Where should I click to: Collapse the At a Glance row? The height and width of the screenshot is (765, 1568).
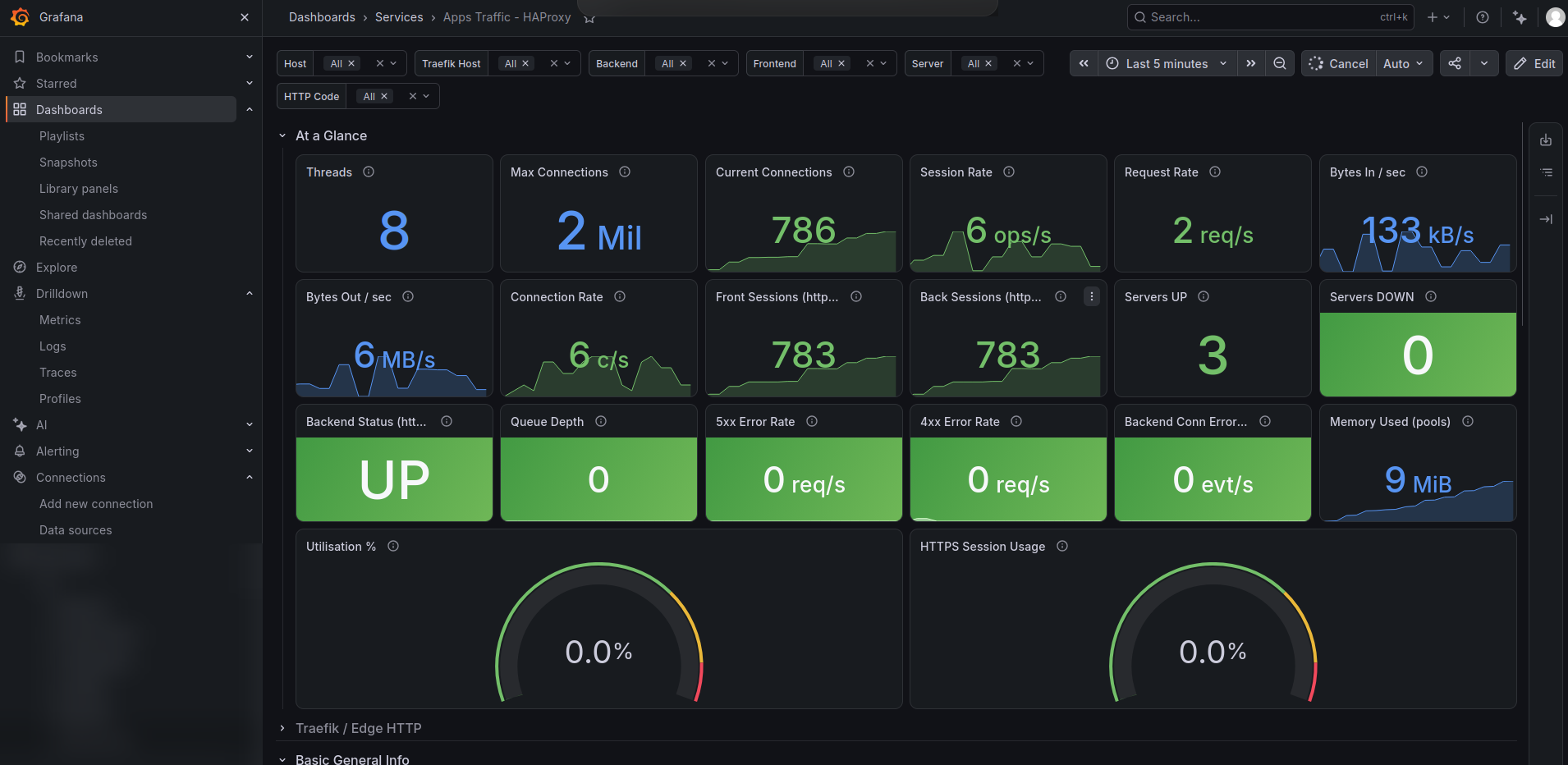coord(282,135)
